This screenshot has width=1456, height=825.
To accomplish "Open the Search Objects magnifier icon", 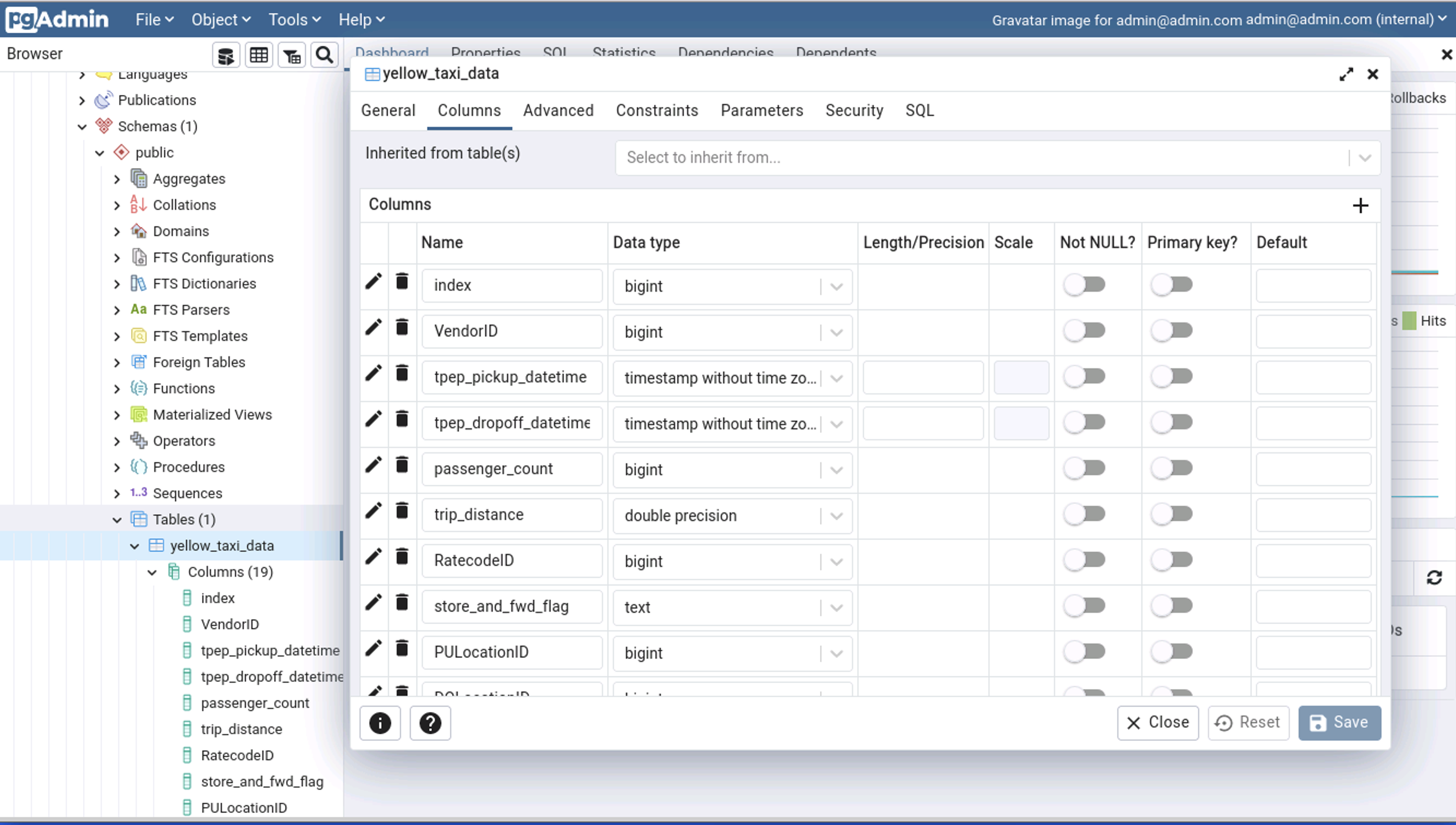I will tap(324, 56).
